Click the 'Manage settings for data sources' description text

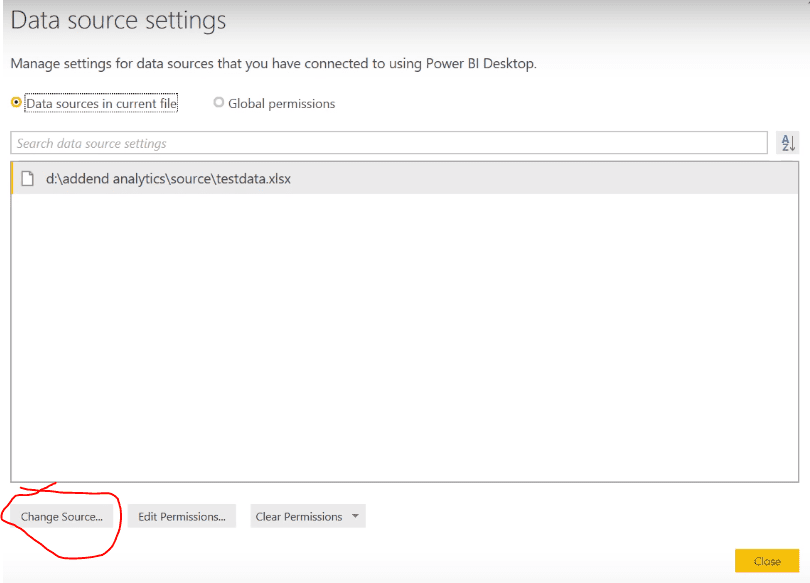click(273, 64)
